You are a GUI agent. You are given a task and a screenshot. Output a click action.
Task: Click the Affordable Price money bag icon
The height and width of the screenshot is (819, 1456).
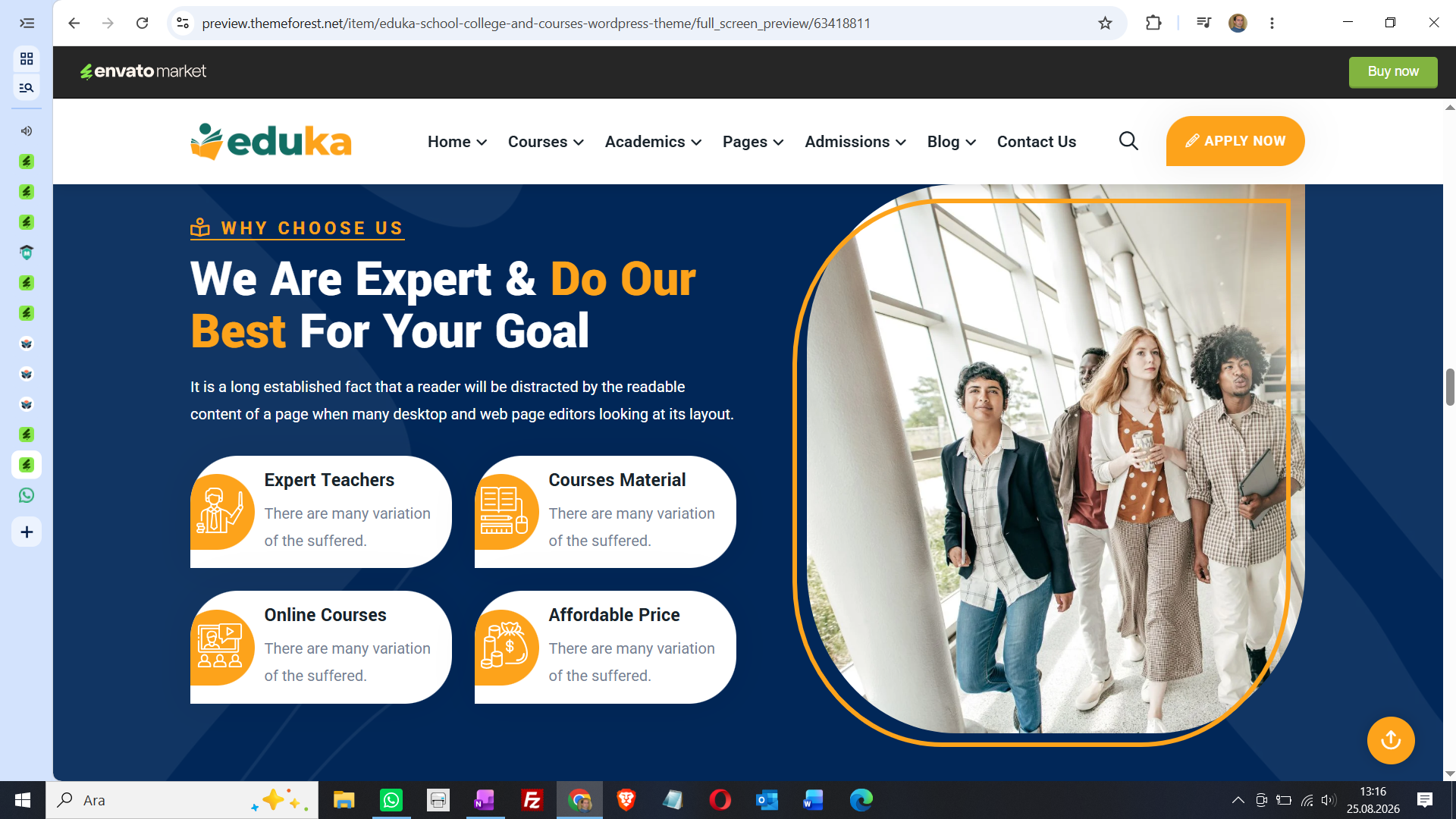point(505,647)
